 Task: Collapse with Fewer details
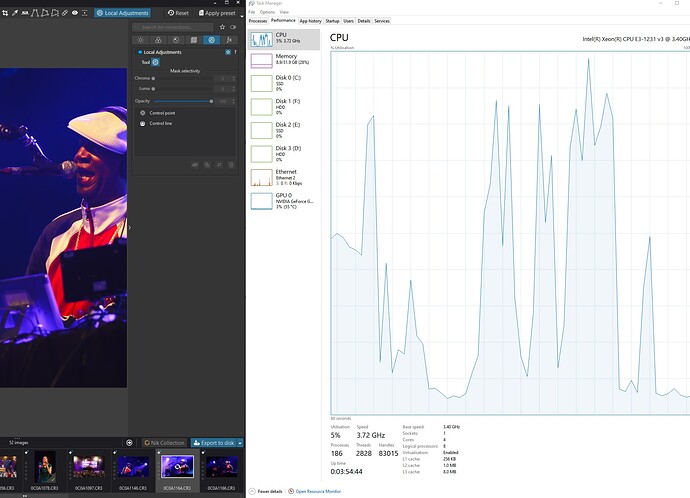pyautogui.click(x=266, y=491)
